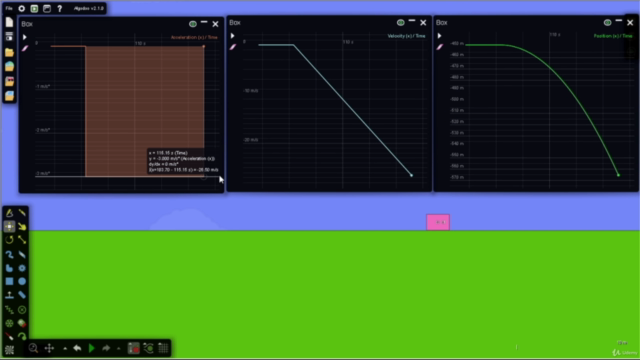Select the Chain tool

[22, 295]
